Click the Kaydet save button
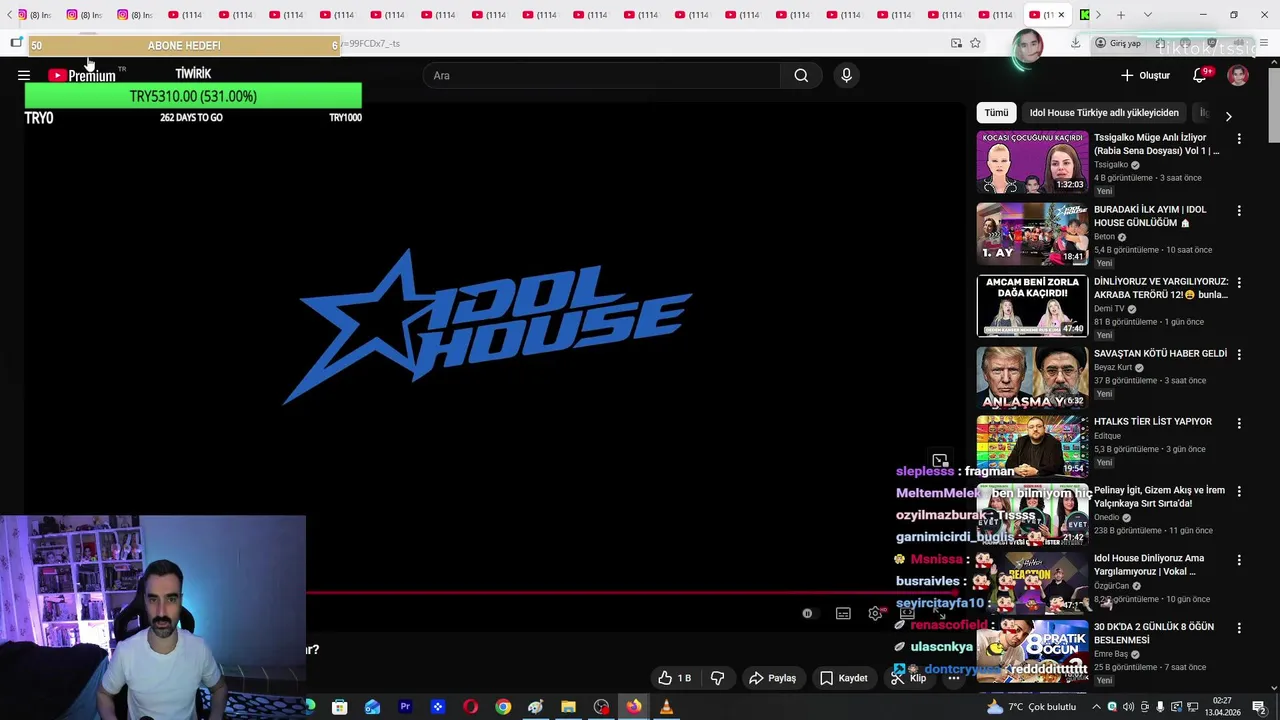 pos(843,678)
